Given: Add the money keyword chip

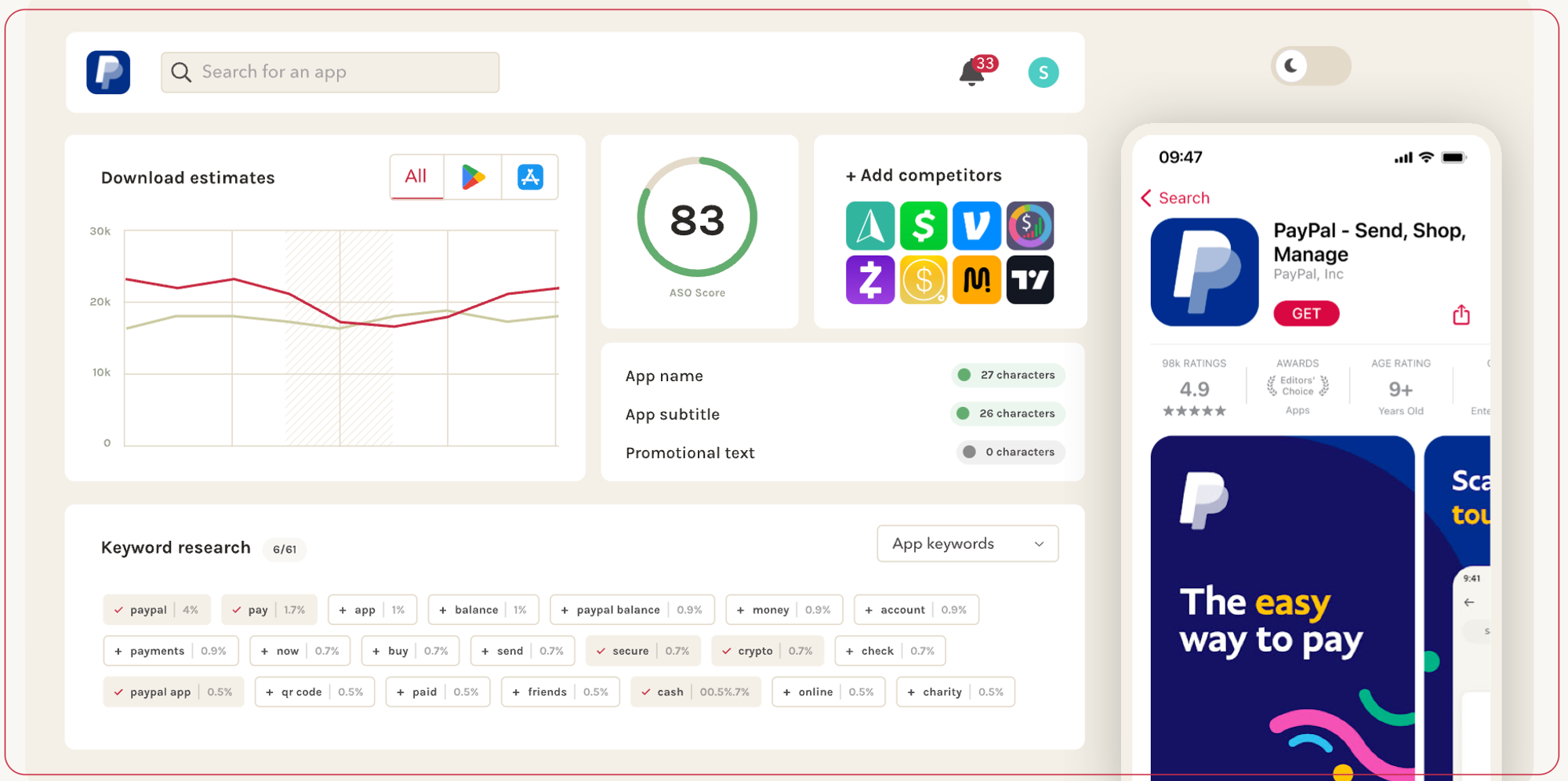Looking at the screenshot, I should 785,609.
